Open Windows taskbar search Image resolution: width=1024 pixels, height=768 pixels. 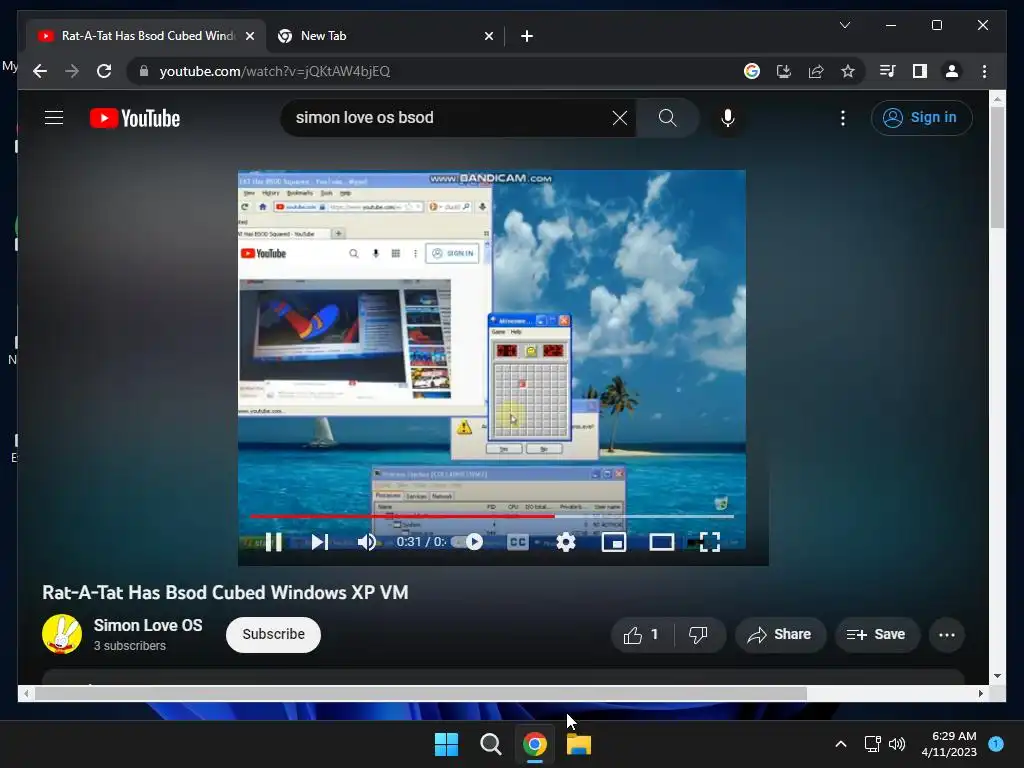tap(490, 744)
